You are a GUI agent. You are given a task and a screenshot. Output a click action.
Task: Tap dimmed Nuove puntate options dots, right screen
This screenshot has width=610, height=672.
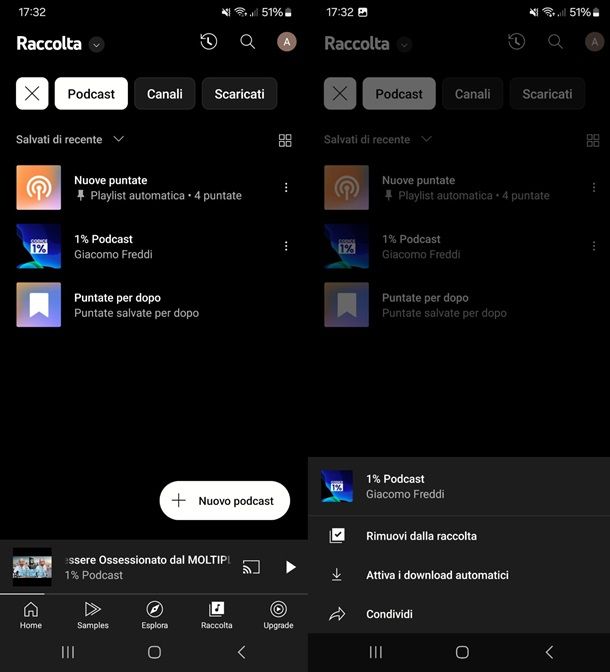coord(594,187)
